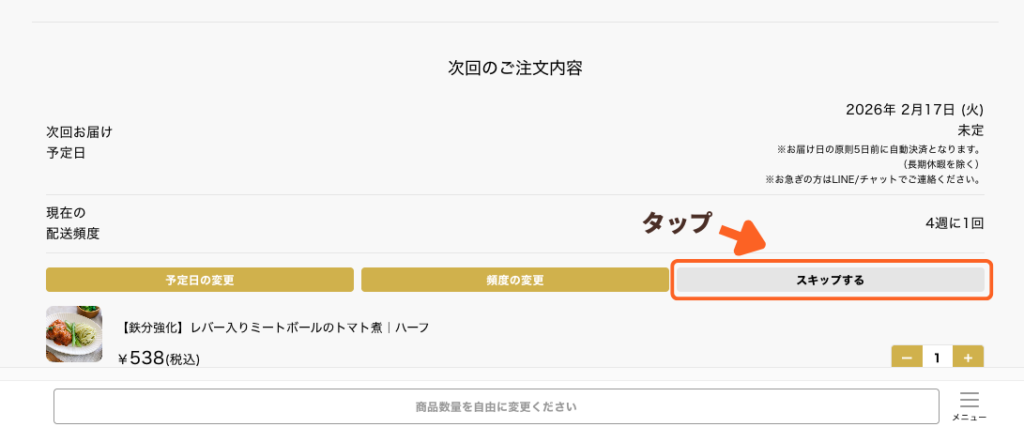Click the 2026年 2月17日 delivery date
The image size is (1024, 427).
[x=914, y=109]
